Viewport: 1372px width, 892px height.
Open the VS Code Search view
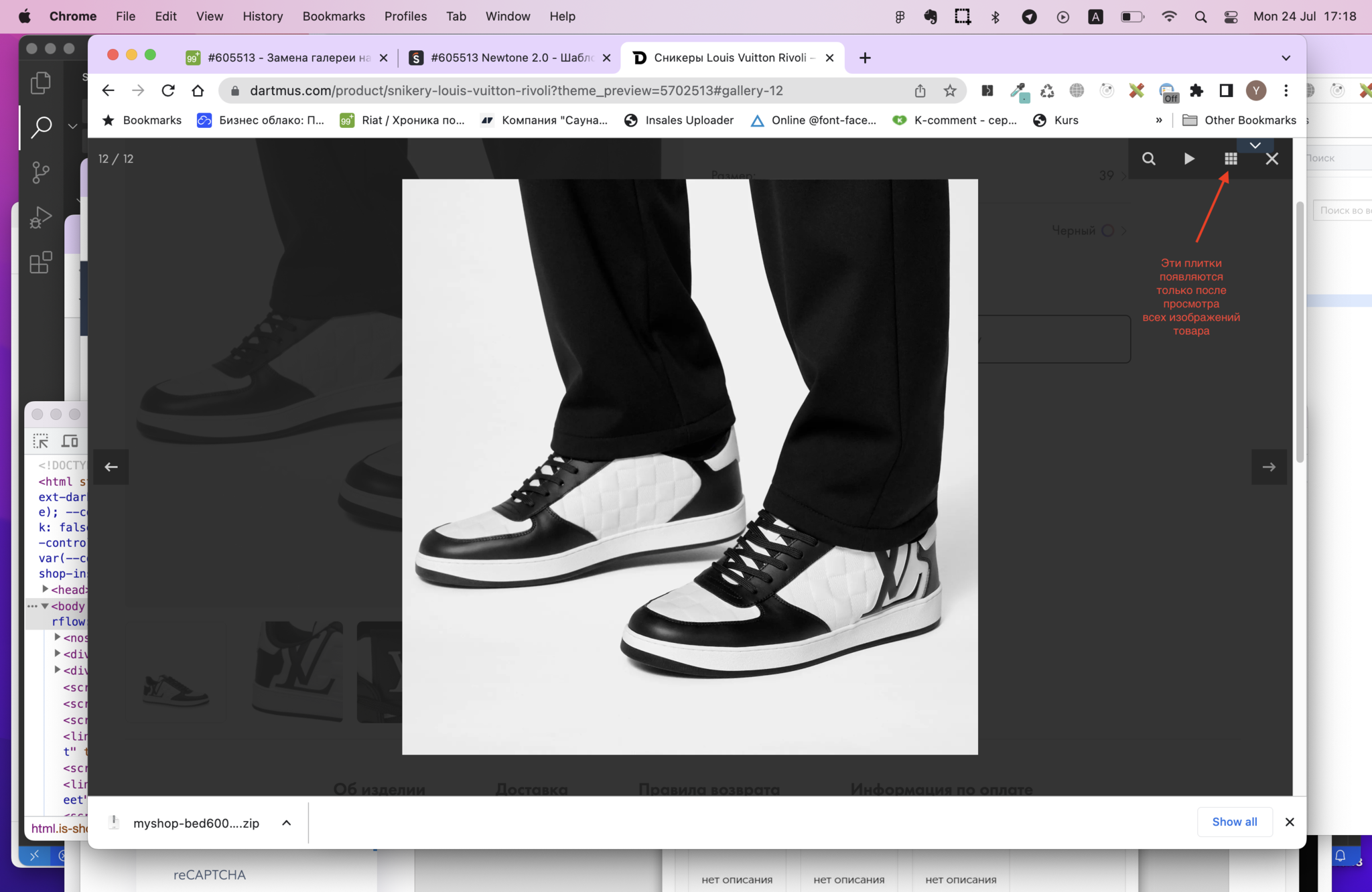(41, 127)
